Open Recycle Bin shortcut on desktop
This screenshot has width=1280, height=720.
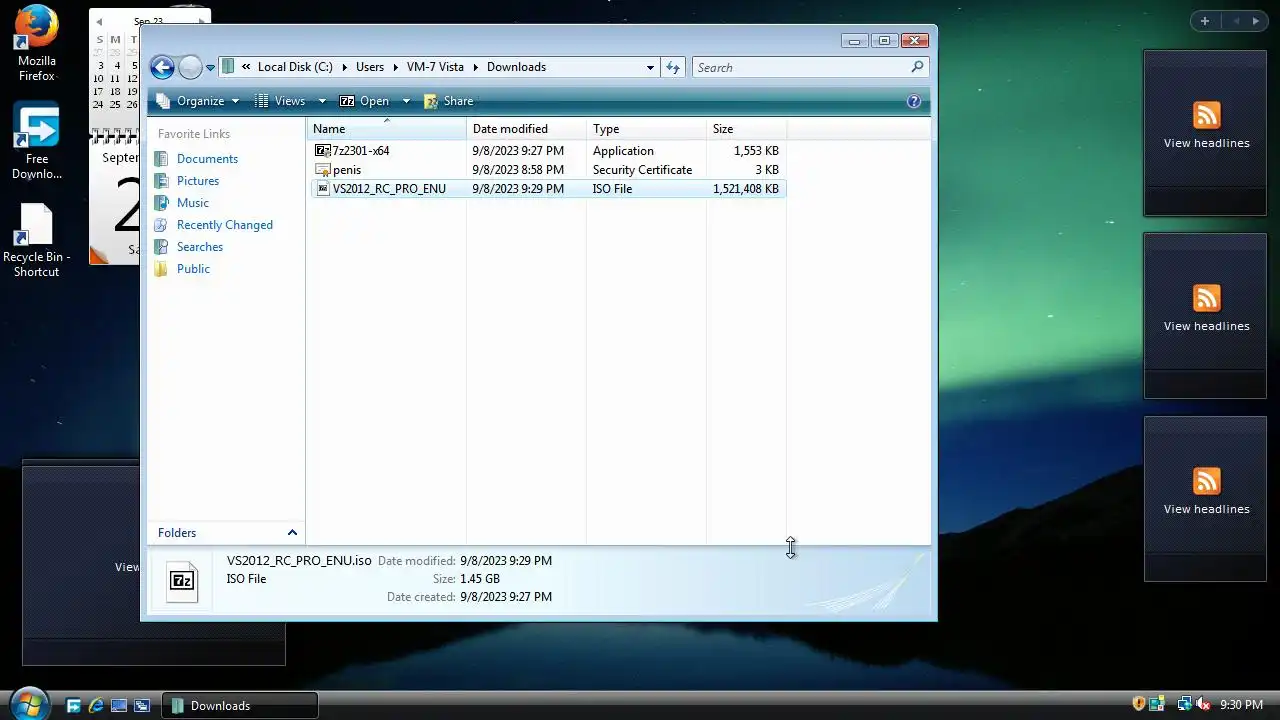[x=36, y=241]
